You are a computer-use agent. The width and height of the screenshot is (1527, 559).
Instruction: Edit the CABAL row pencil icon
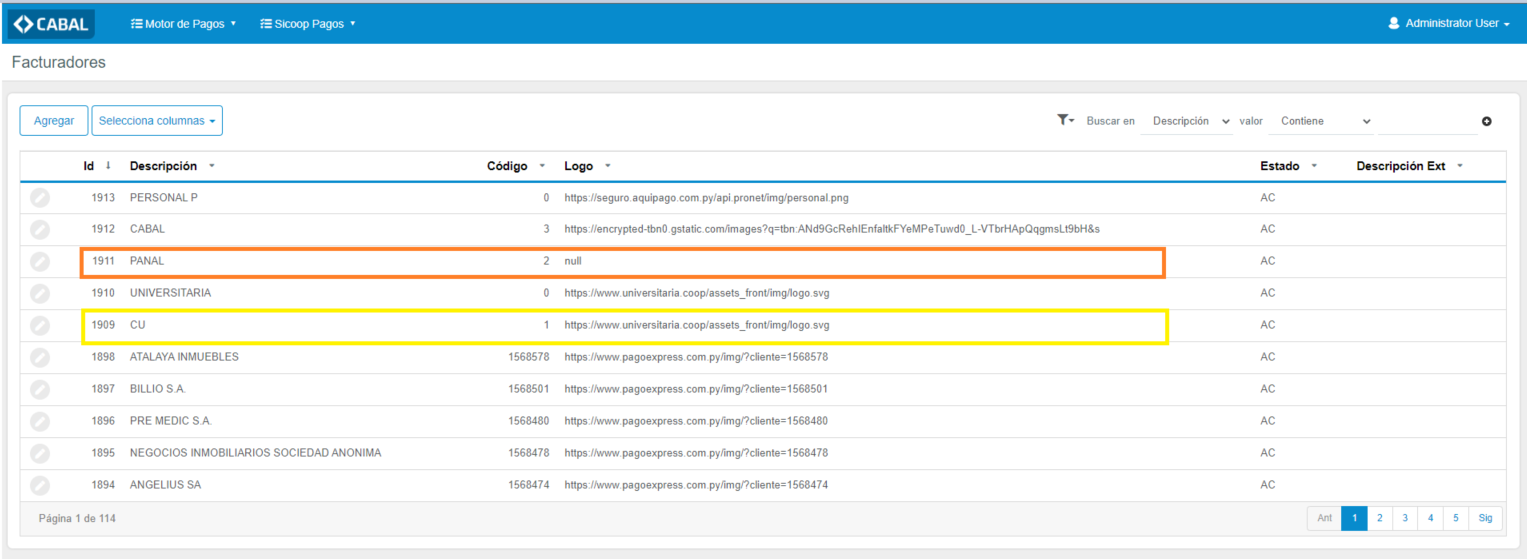pos(40,230)
